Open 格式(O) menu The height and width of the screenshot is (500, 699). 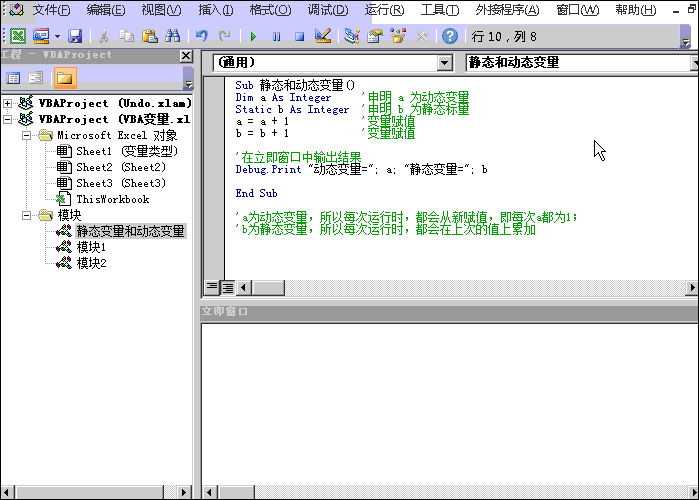point(270,10)
